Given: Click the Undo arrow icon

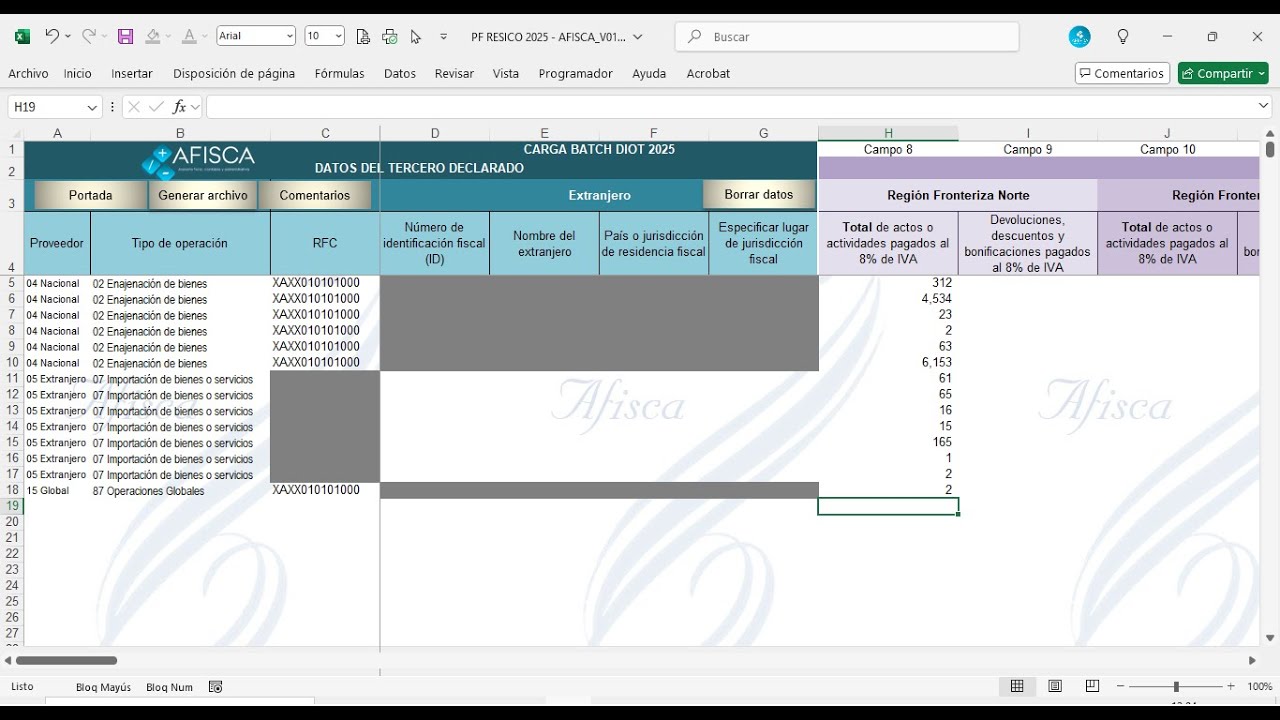Looking at the screenshot, I should 52,36.
